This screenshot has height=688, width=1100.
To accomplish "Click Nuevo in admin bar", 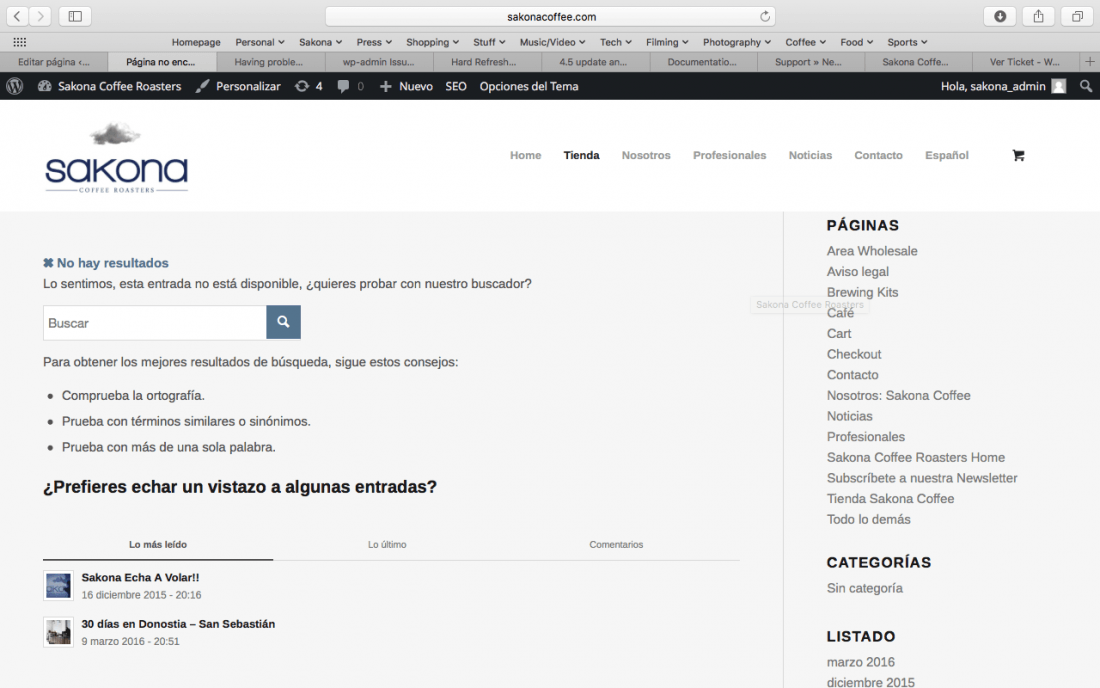I will click(x=406, y=86).
